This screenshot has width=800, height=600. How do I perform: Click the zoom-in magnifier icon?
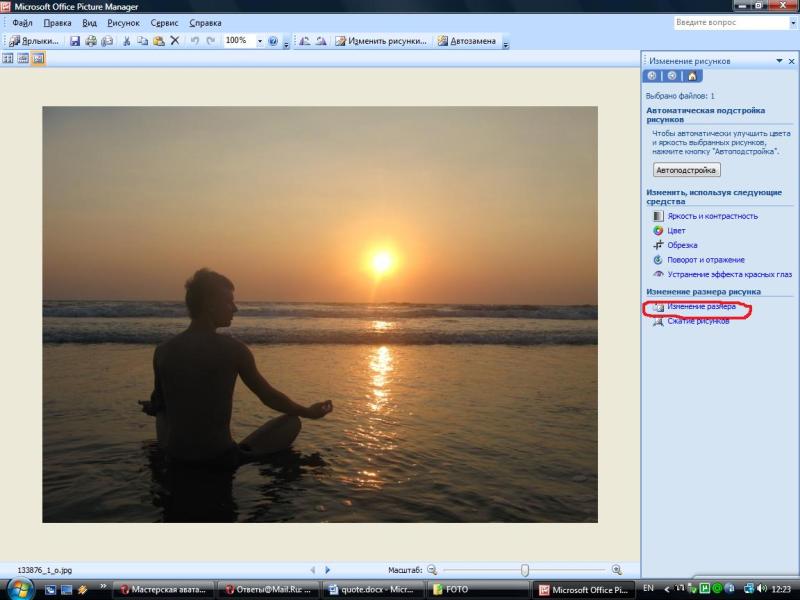pyautogui.click(x=617, y=570)
